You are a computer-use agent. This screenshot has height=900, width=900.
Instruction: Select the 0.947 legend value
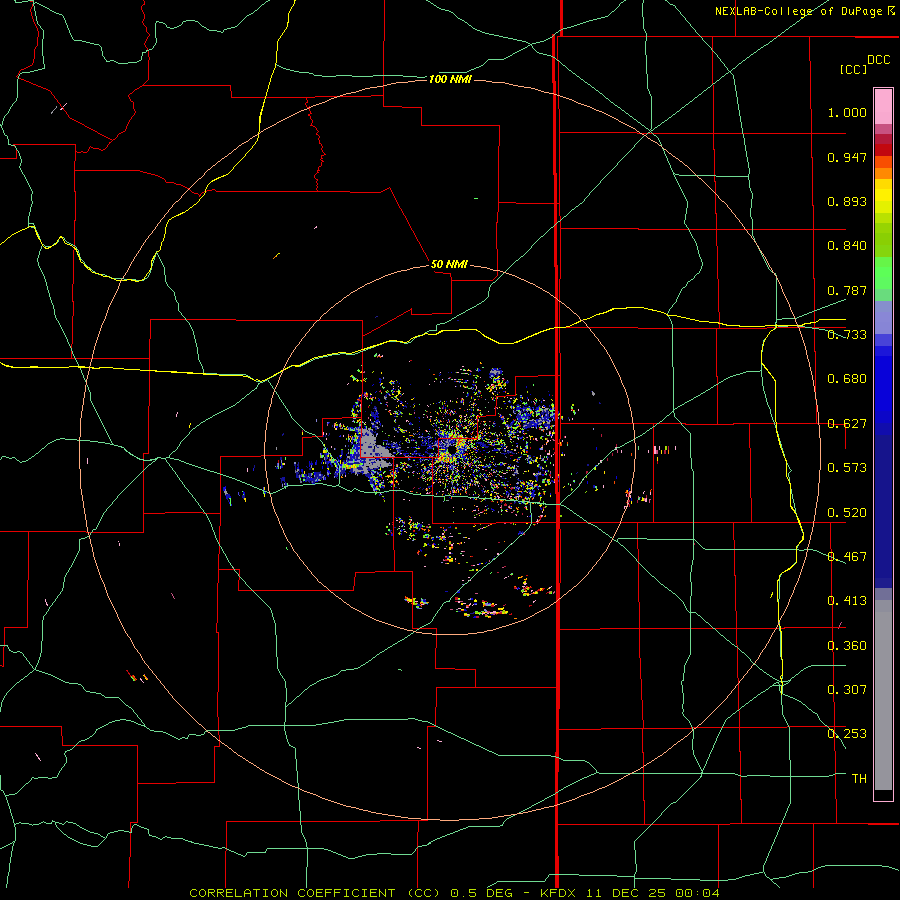(x=847, y=157)
